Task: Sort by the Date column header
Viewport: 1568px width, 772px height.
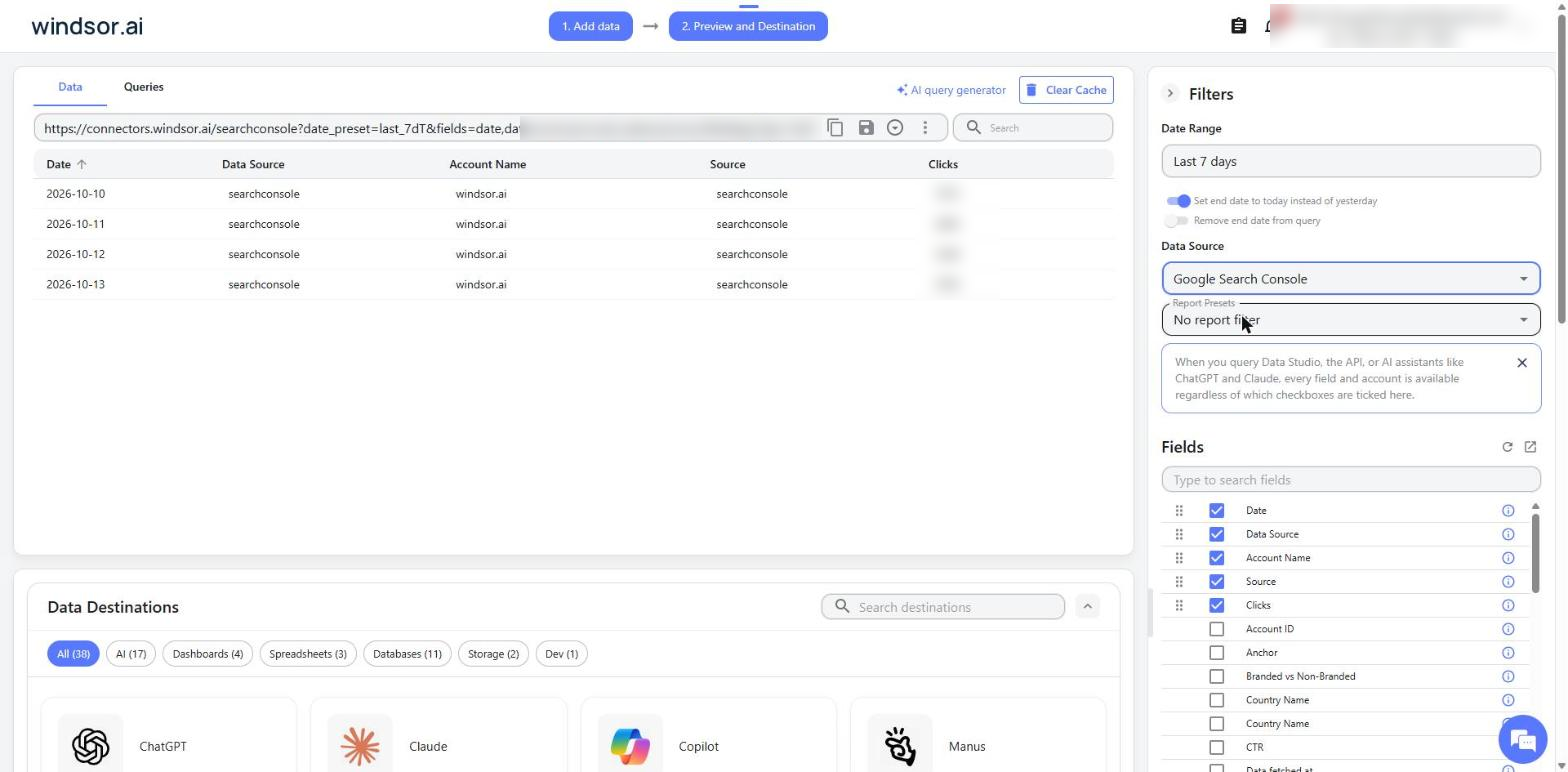Action: tap(66, 164)
